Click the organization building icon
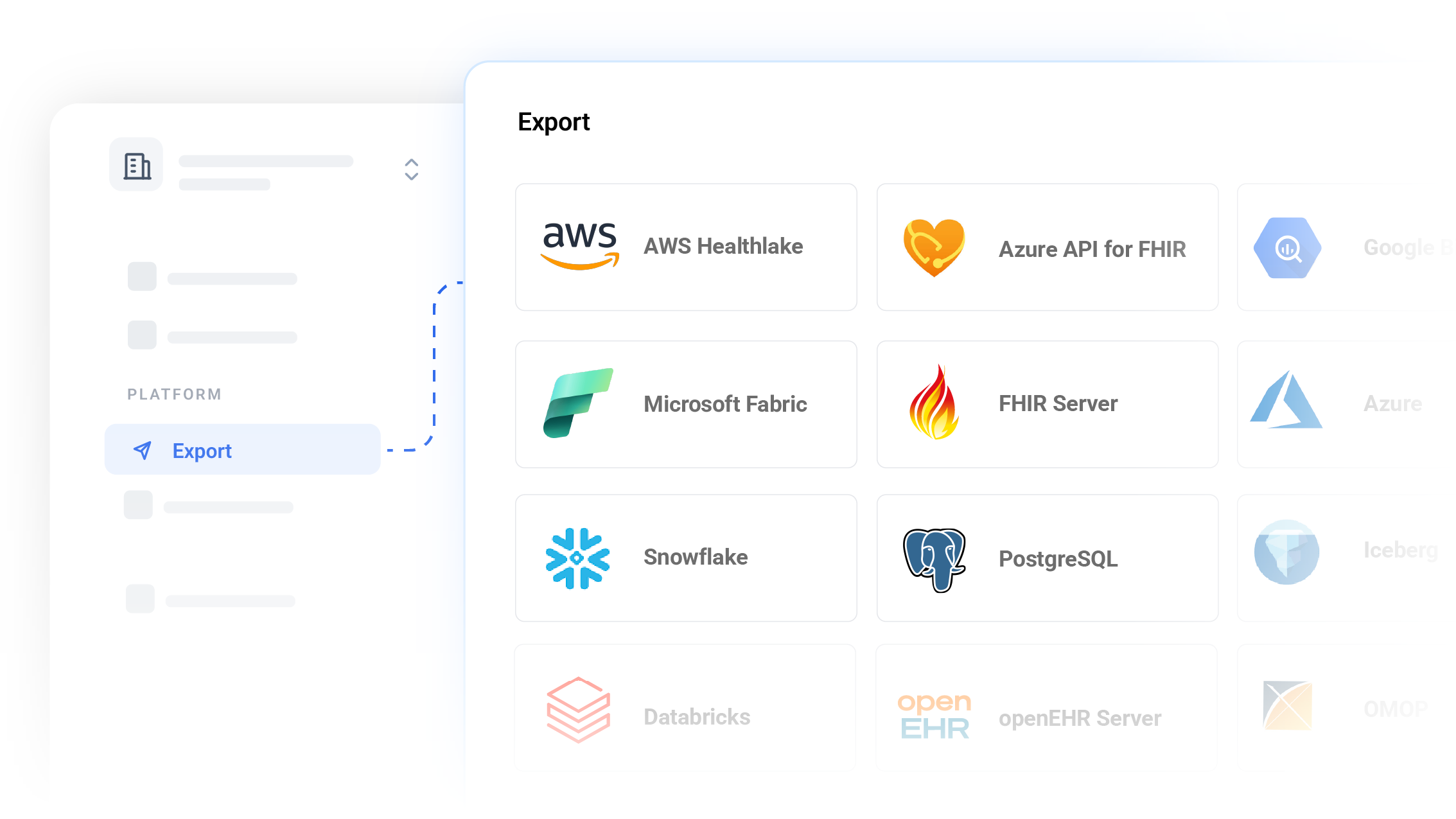Viewport: 1456px width, 819px height. tap(136, 166)
